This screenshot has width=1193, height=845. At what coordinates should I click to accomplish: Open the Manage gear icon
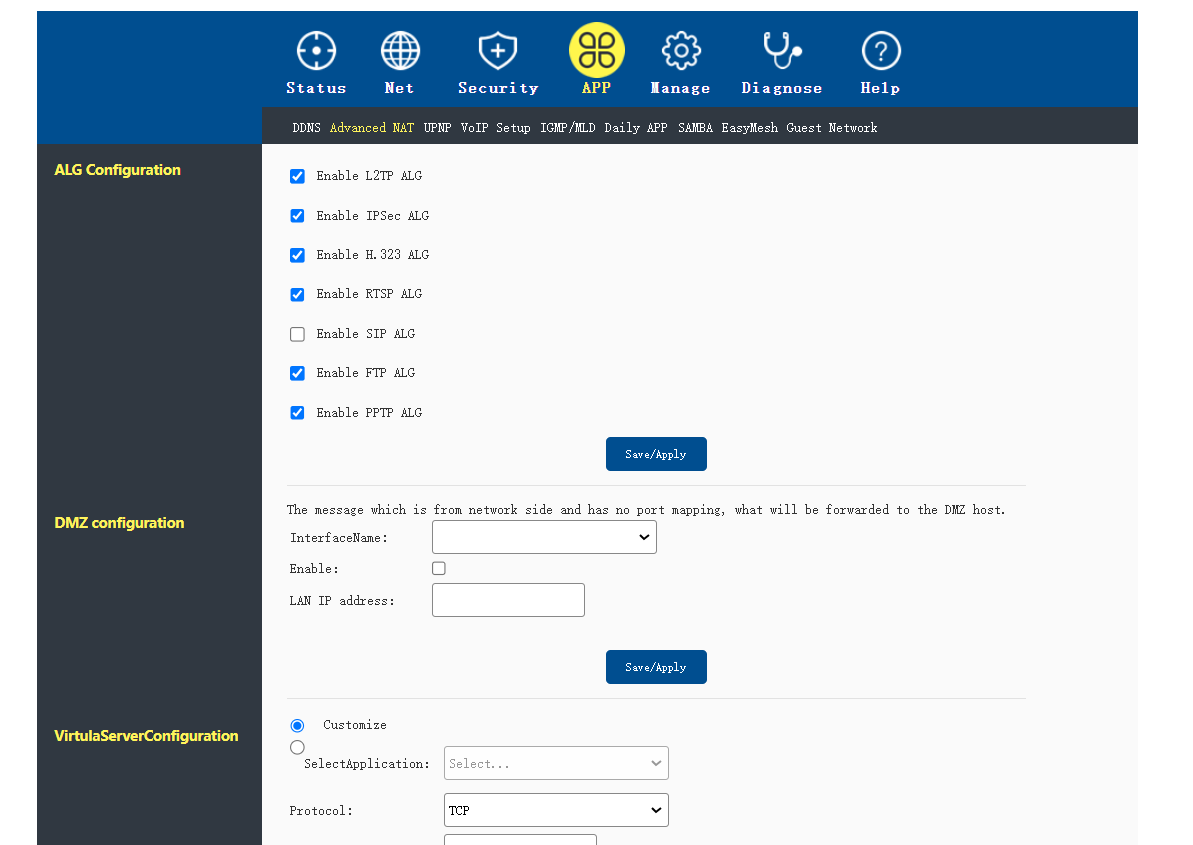pyautogui.click(x=681, y=51)
